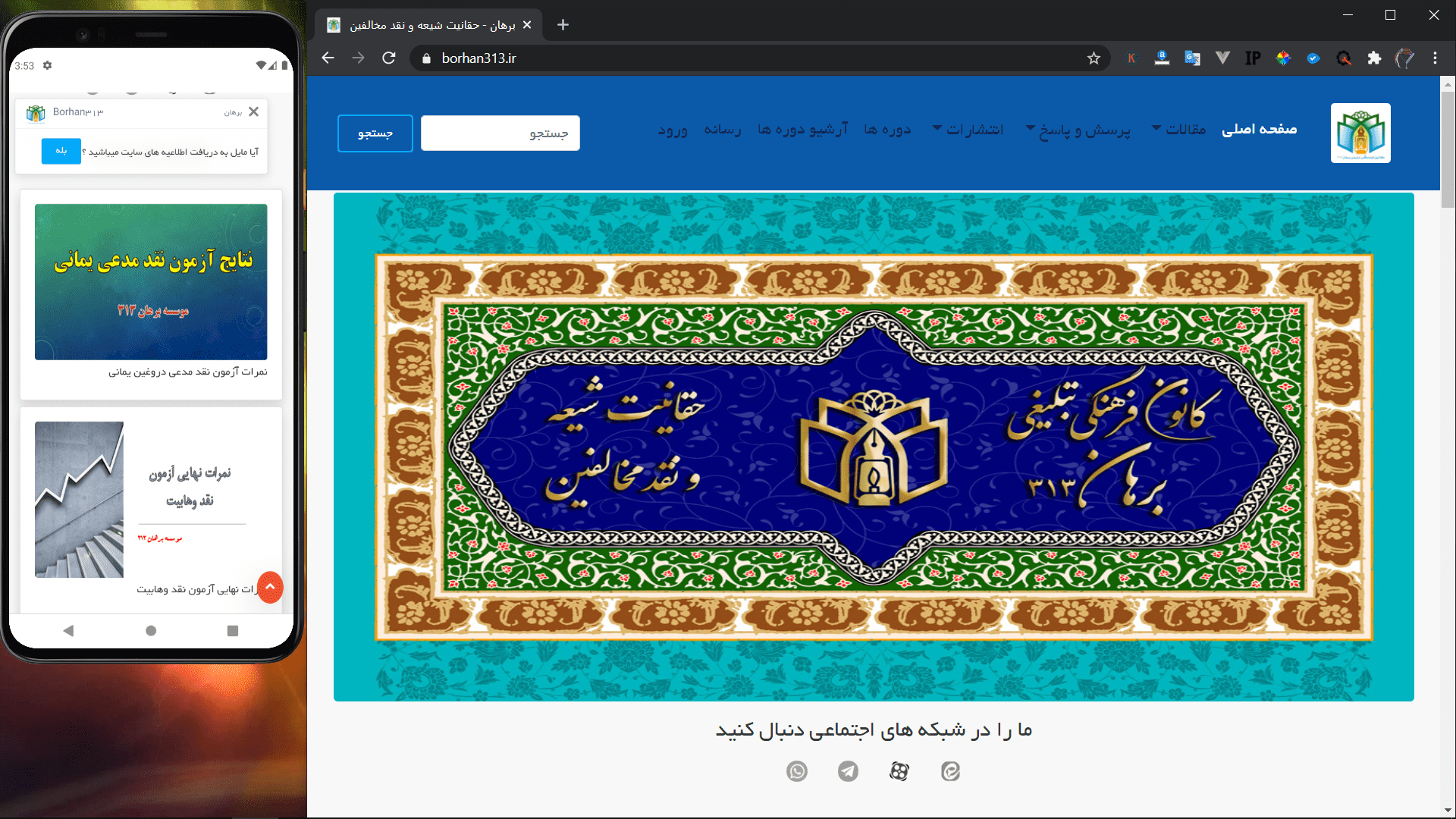Click the WhatsApp social media icon
This screenshot has height=819, width=1456.
click(796, 771)
